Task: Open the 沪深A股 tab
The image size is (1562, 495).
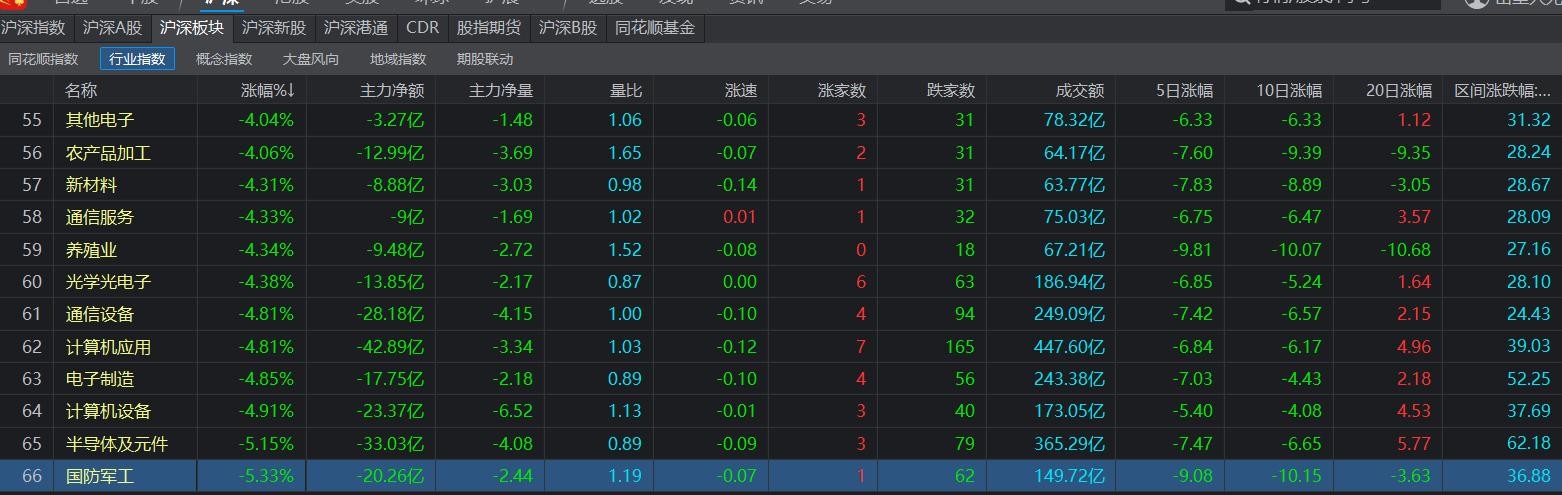Action: [x=112, y=28]
